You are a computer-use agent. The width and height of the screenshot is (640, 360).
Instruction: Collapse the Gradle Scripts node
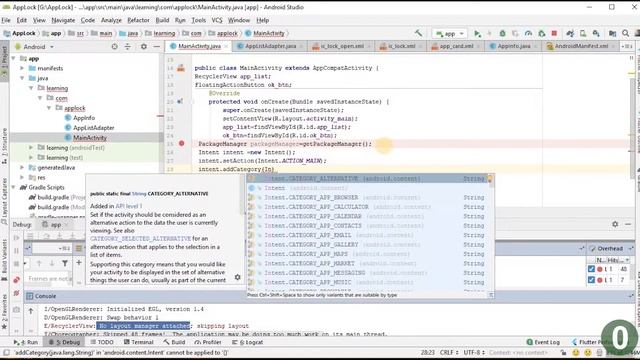coord(13,187)
